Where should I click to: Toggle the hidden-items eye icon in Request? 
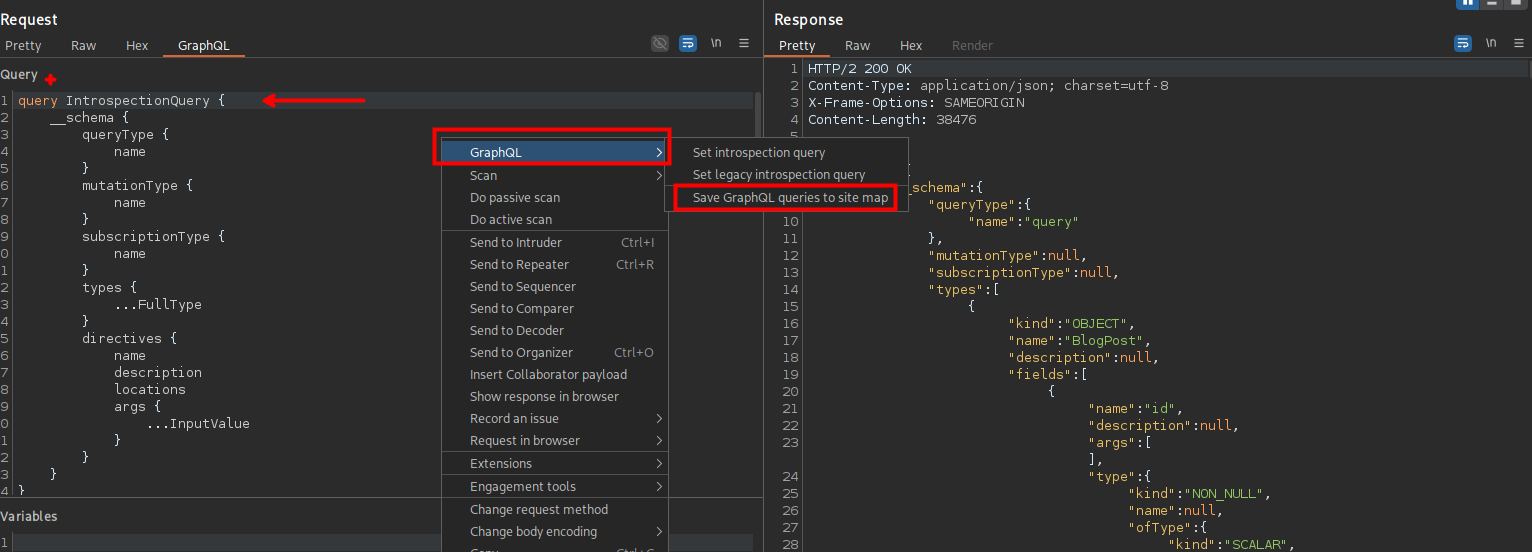[659, 43]
